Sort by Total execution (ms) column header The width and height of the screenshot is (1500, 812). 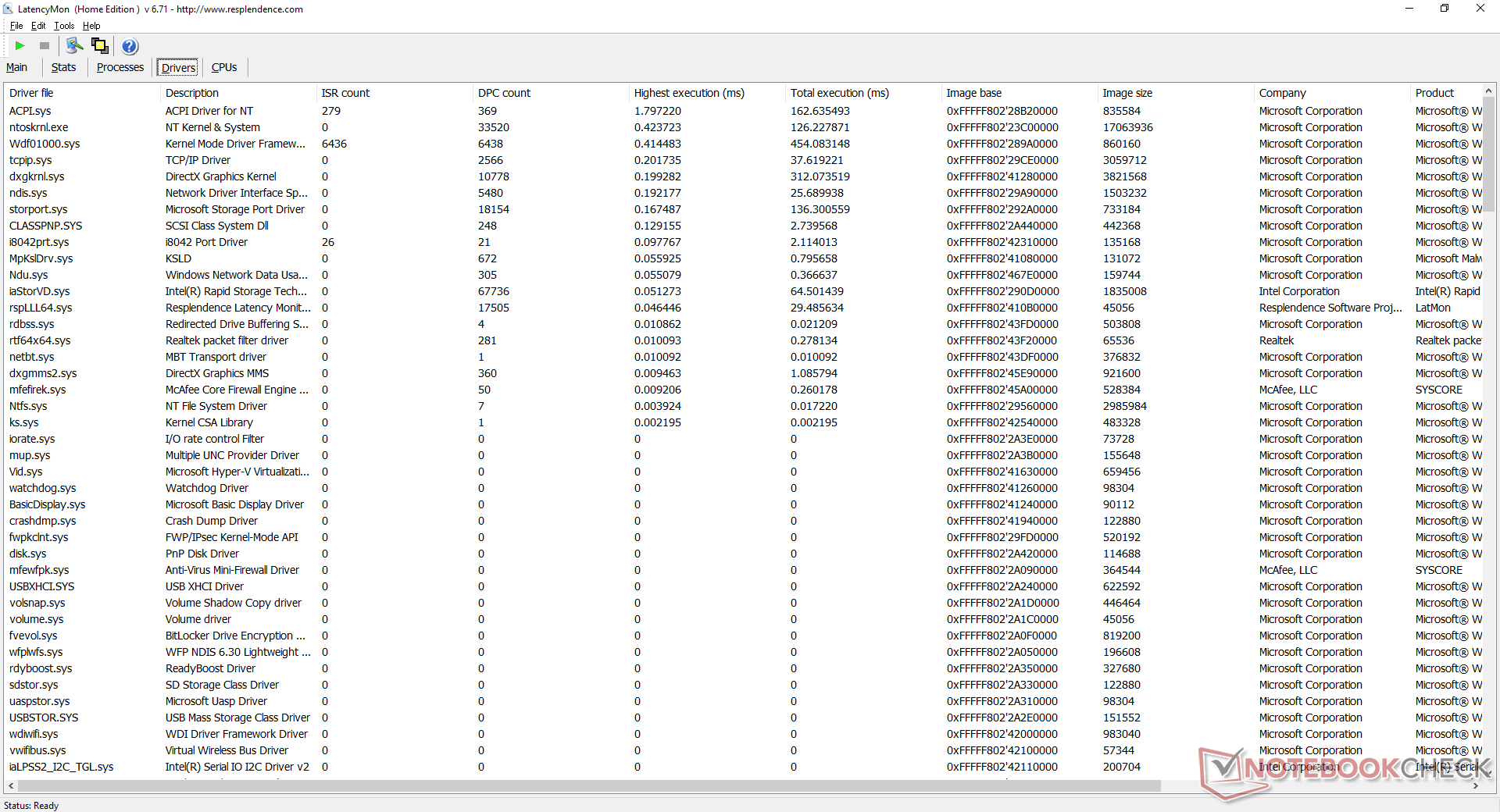(863, 93)
